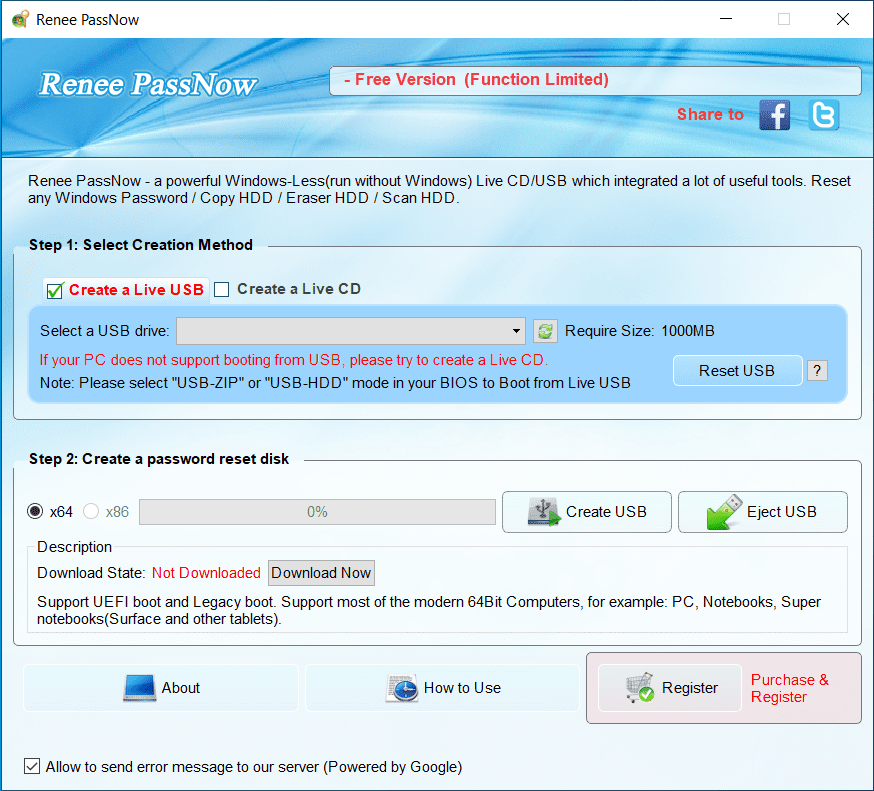Viewport: 874px width, 791px height.
Task: Click Download Now button
Action: coord(321,573)
